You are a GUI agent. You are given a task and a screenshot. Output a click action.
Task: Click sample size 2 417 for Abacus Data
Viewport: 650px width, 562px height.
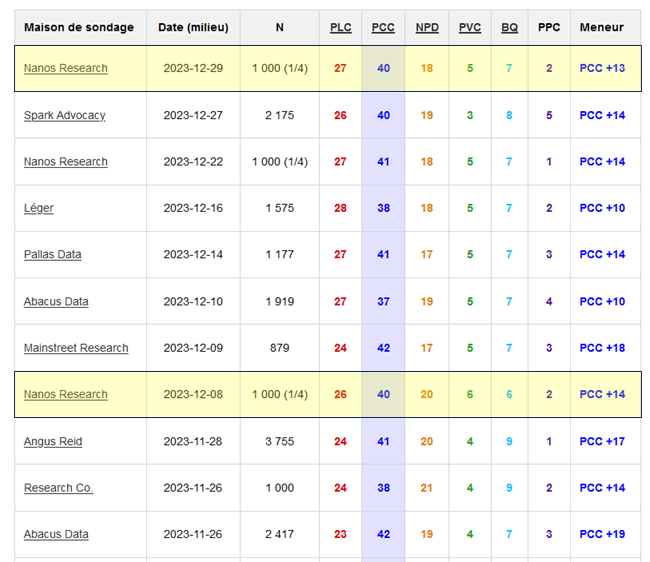[280, 534]
